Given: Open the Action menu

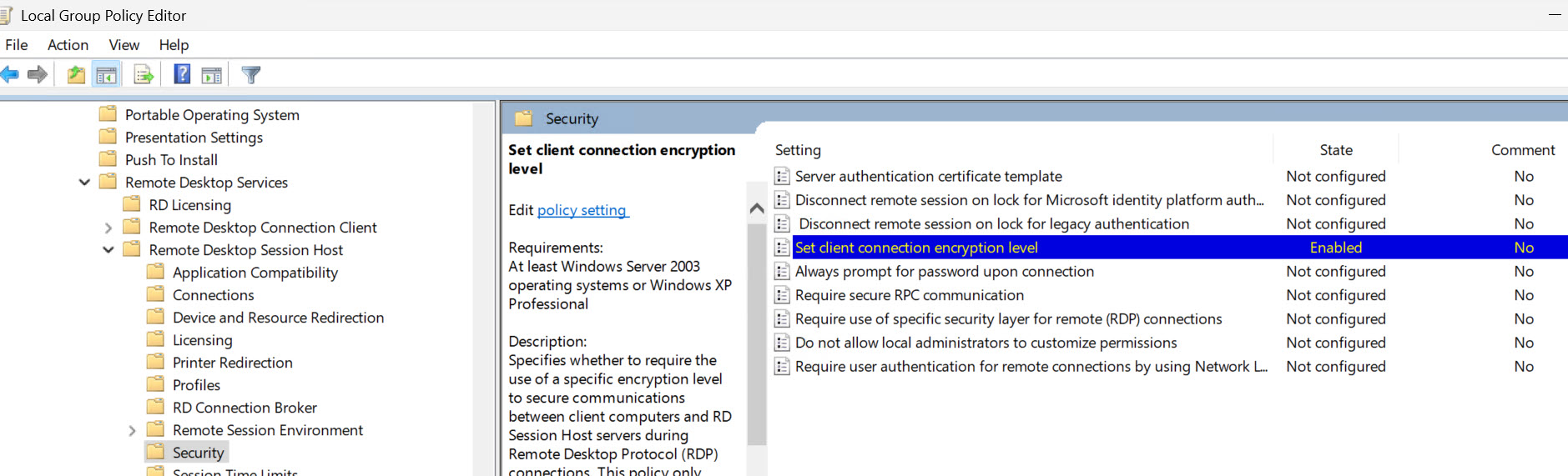Looking at the screenshot, I should [68, 45].
